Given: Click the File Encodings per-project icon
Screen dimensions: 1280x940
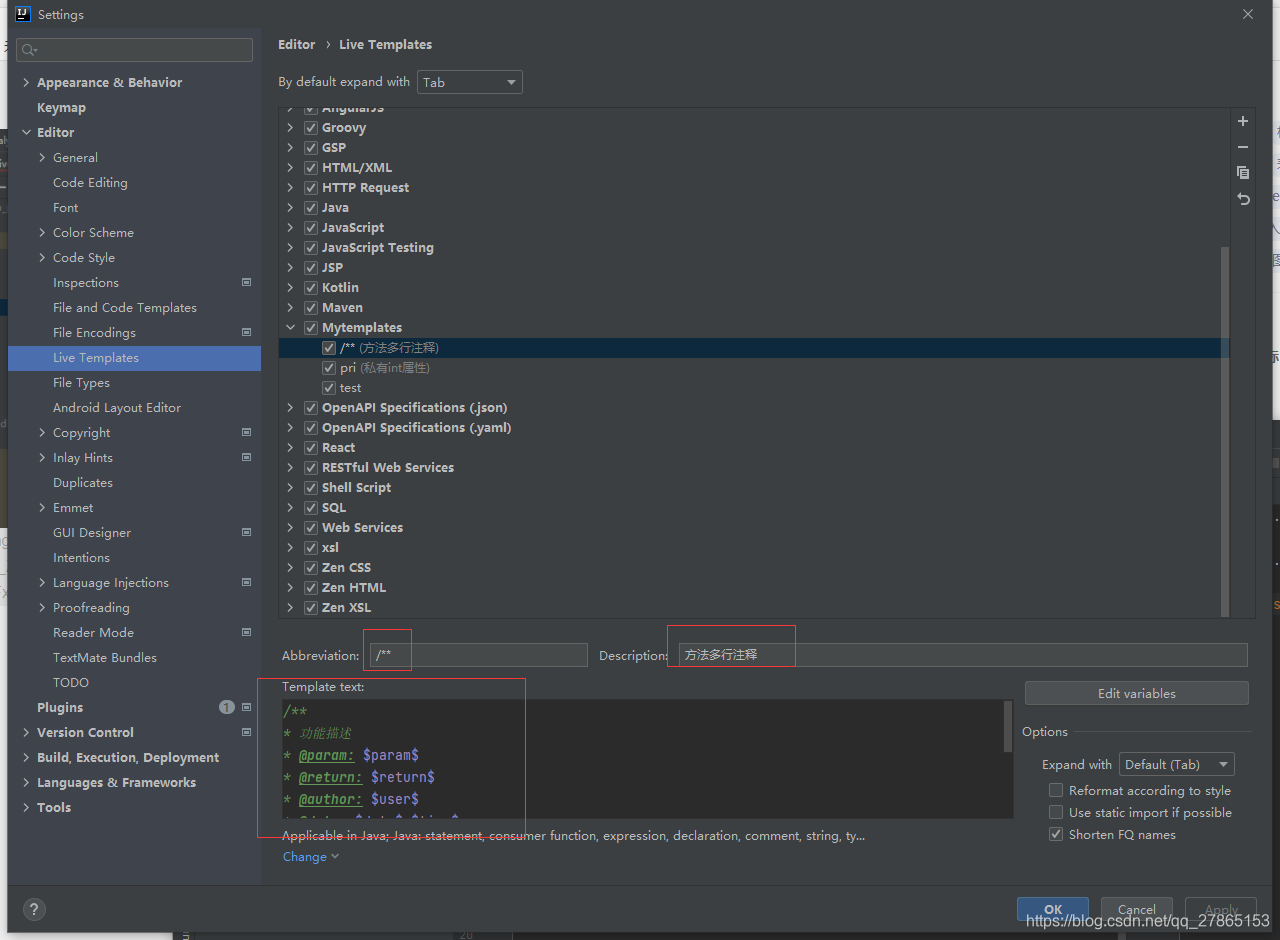Looking at the screenshot, I should 247,332.
